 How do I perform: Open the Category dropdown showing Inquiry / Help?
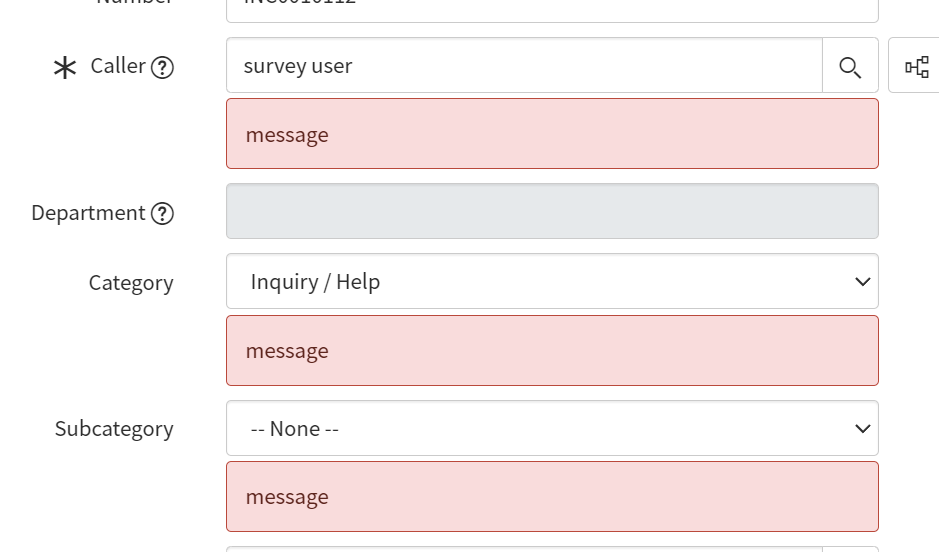coord(540,282)
